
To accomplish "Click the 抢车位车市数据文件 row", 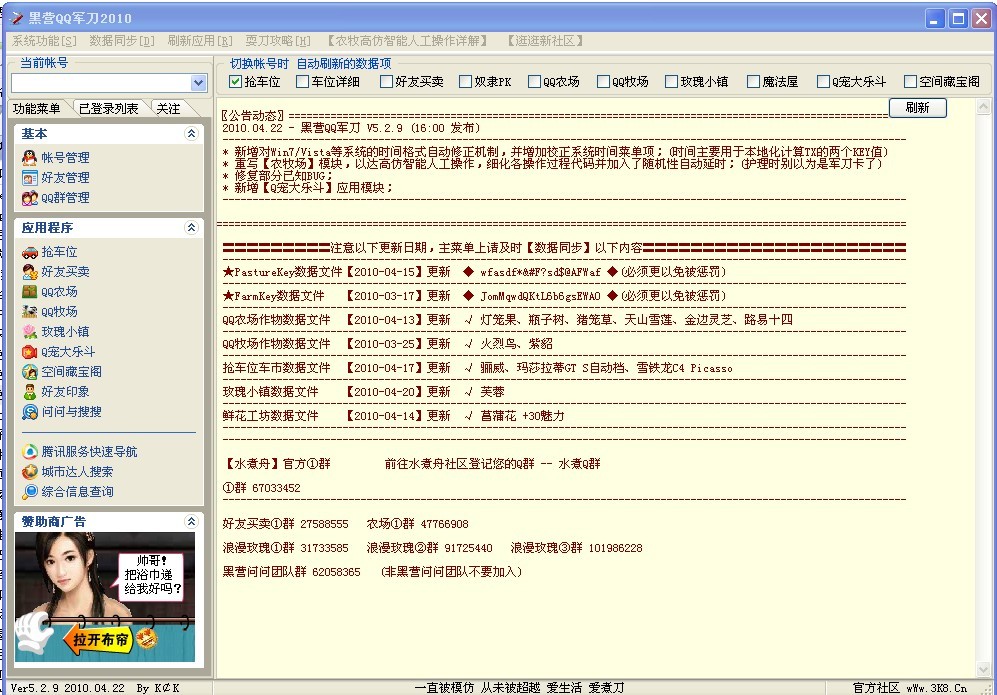I will point(477,368).
